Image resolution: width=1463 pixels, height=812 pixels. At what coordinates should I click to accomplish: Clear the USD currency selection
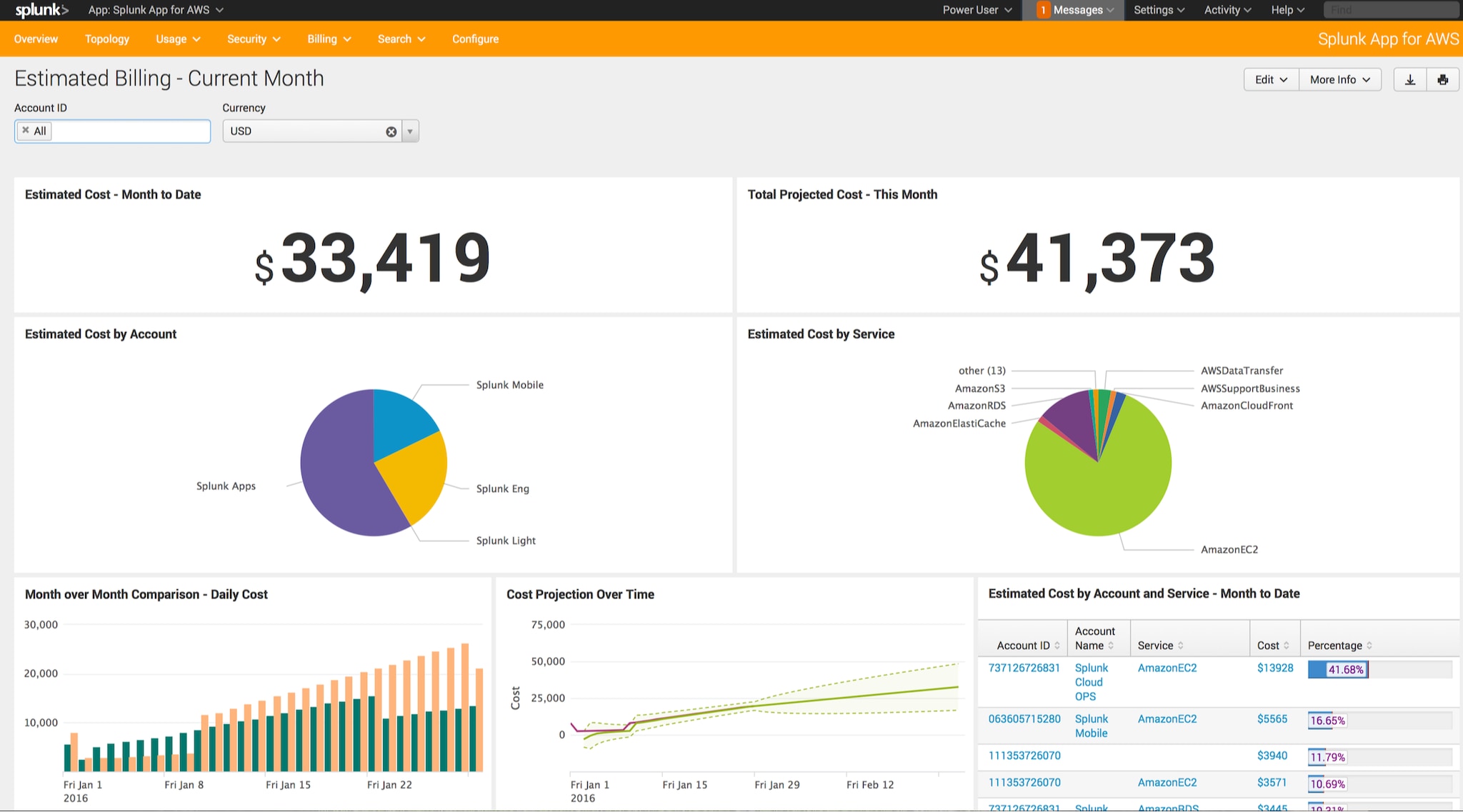tap(391, 131)
